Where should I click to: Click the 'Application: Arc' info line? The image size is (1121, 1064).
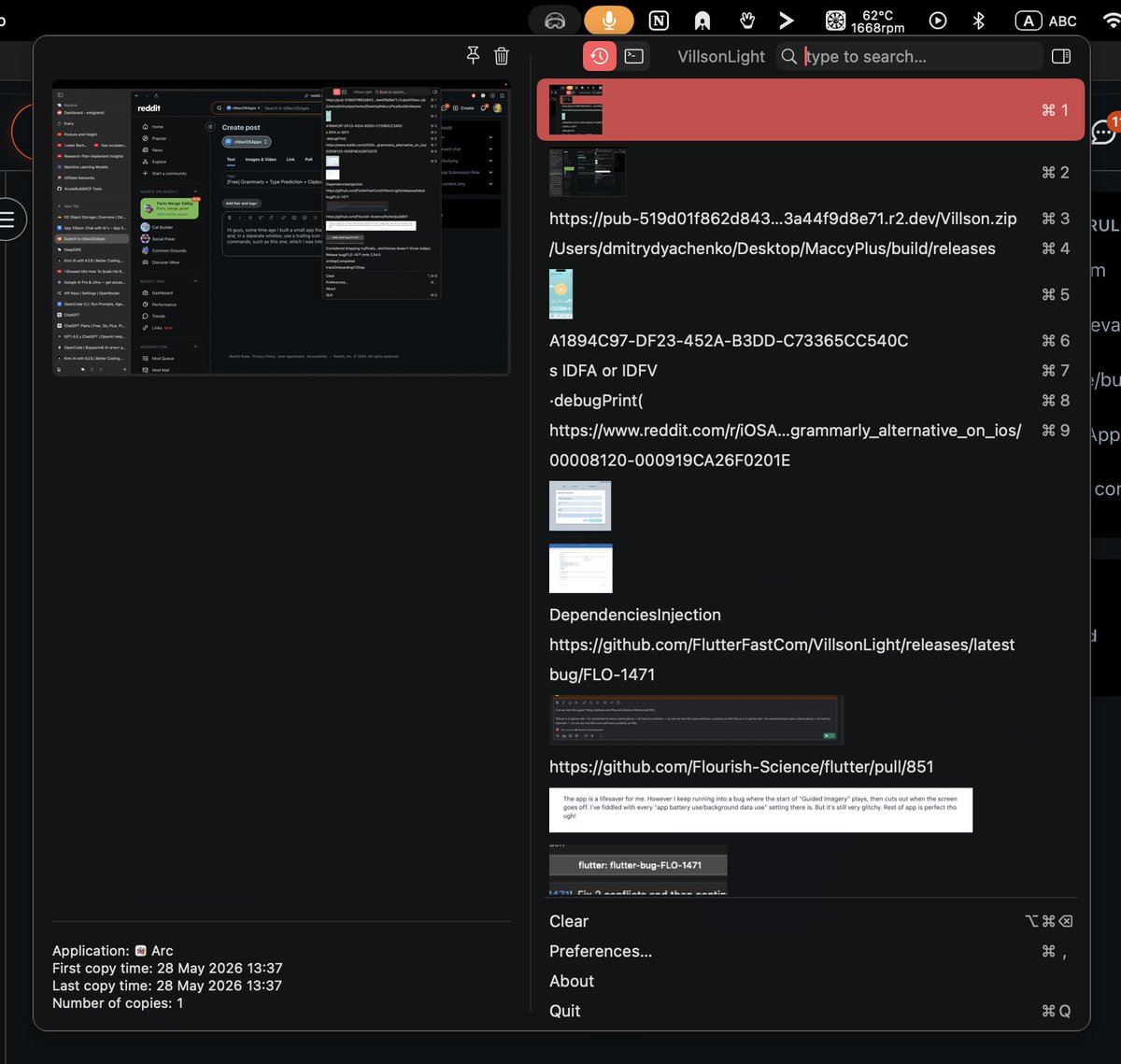tap(113, 950)
